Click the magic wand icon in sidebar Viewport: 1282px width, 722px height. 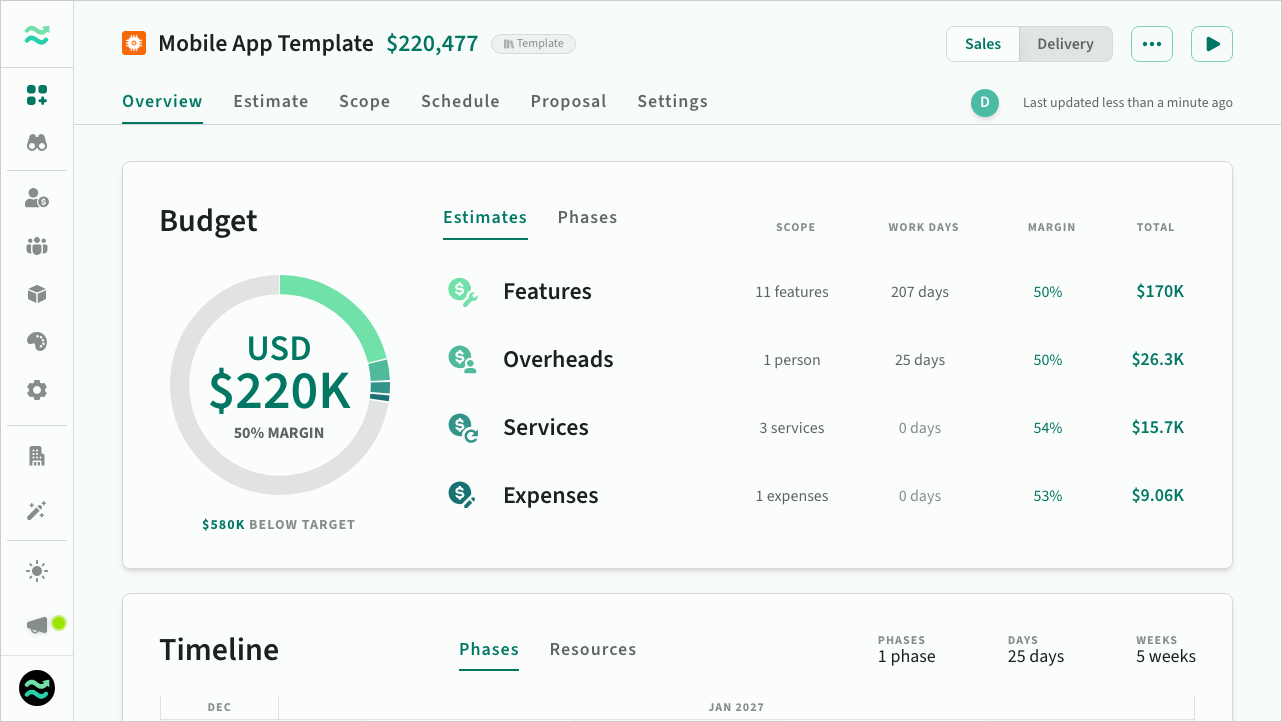37,511
